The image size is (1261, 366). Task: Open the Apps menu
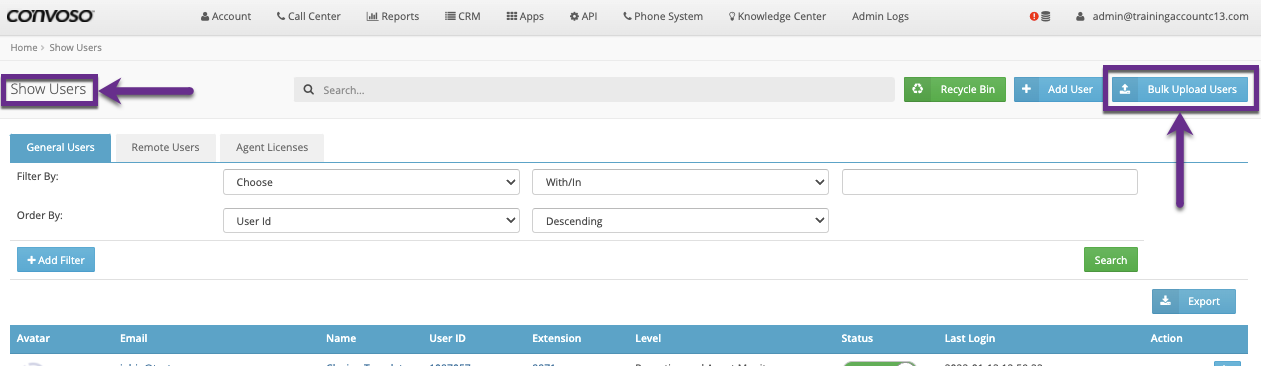pos(525,16)
